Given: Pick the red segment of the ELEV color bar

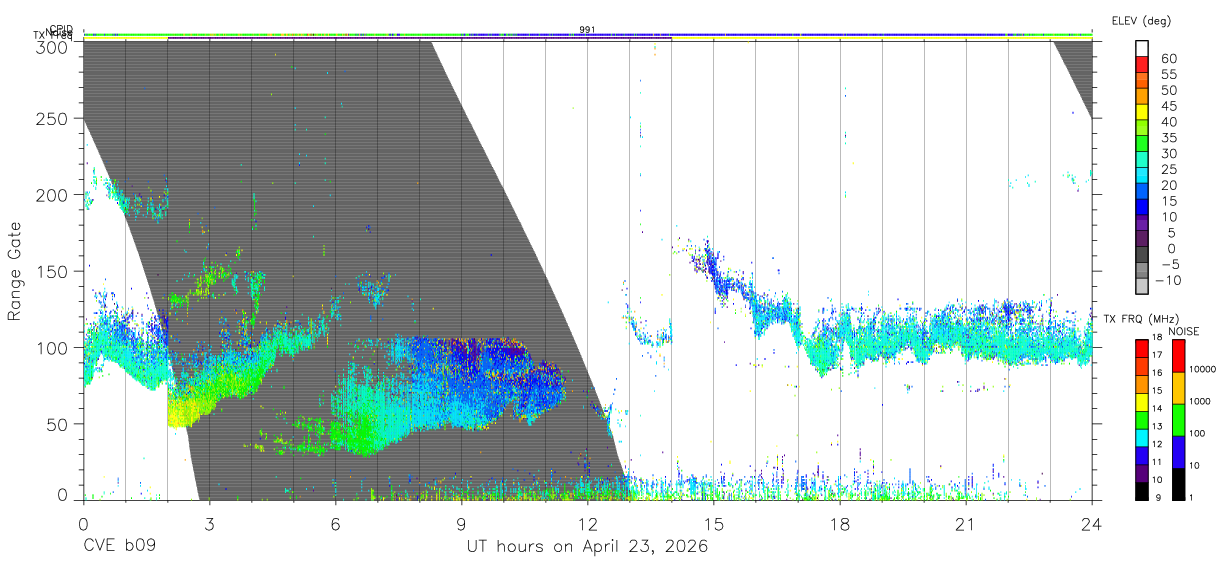Looking at the screenshot, I should point(1143,65).
